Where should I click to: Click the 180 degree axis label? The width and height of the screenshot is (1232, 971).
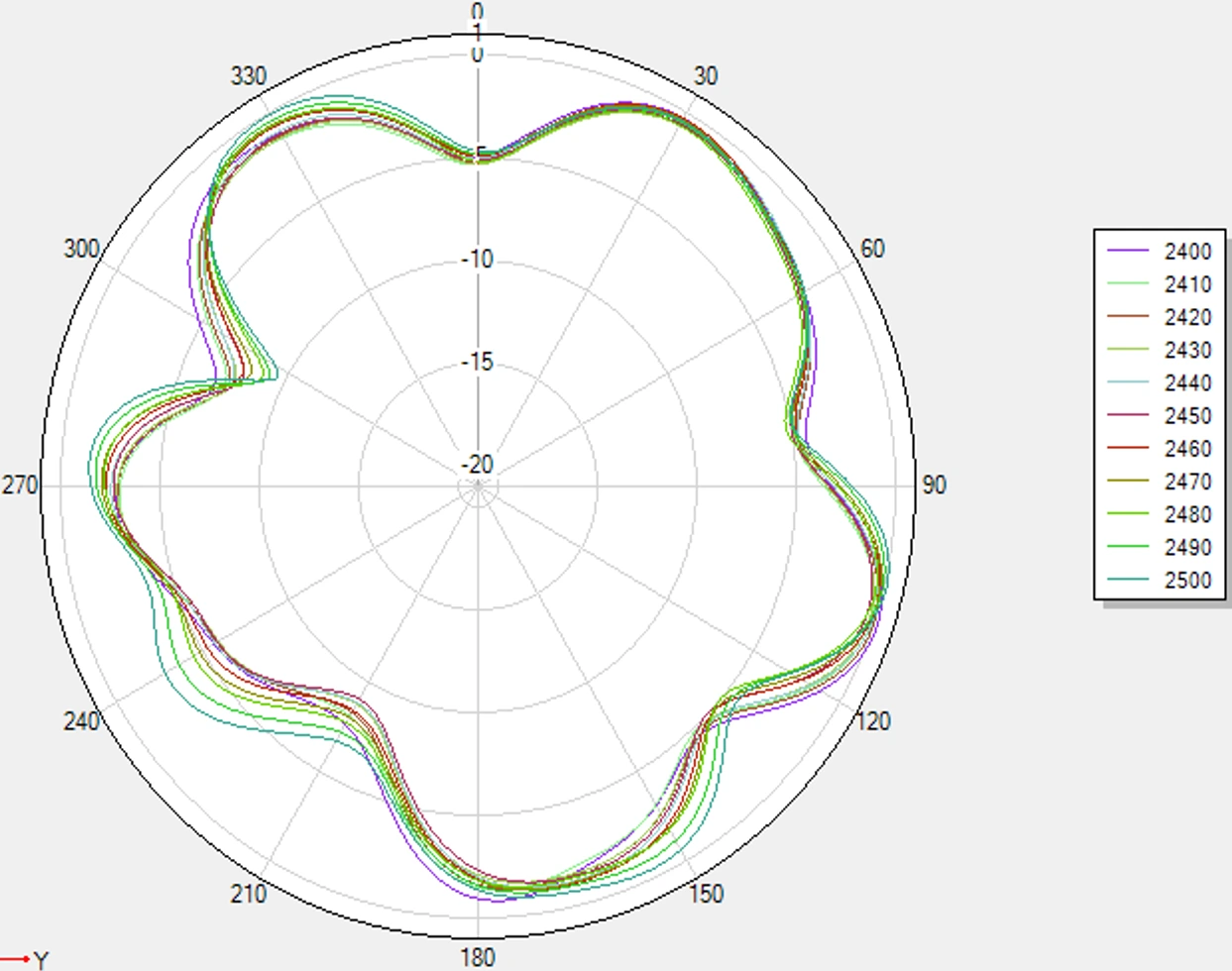[478, 957]
